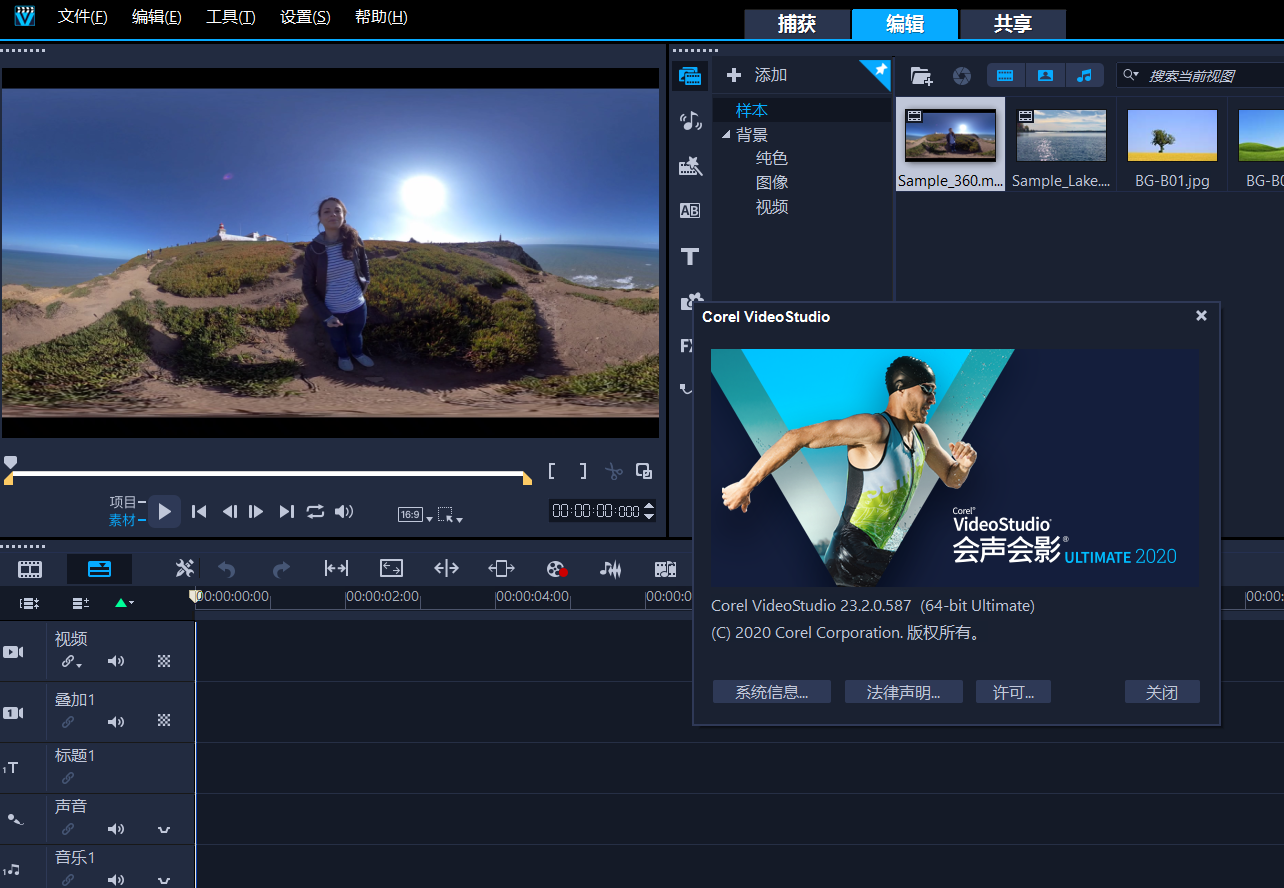Image resolution: width=1284 pixels, height=888 pixels.
Task: Select the Slip tool on the timeline toolbar
Action: coord(337,569)
